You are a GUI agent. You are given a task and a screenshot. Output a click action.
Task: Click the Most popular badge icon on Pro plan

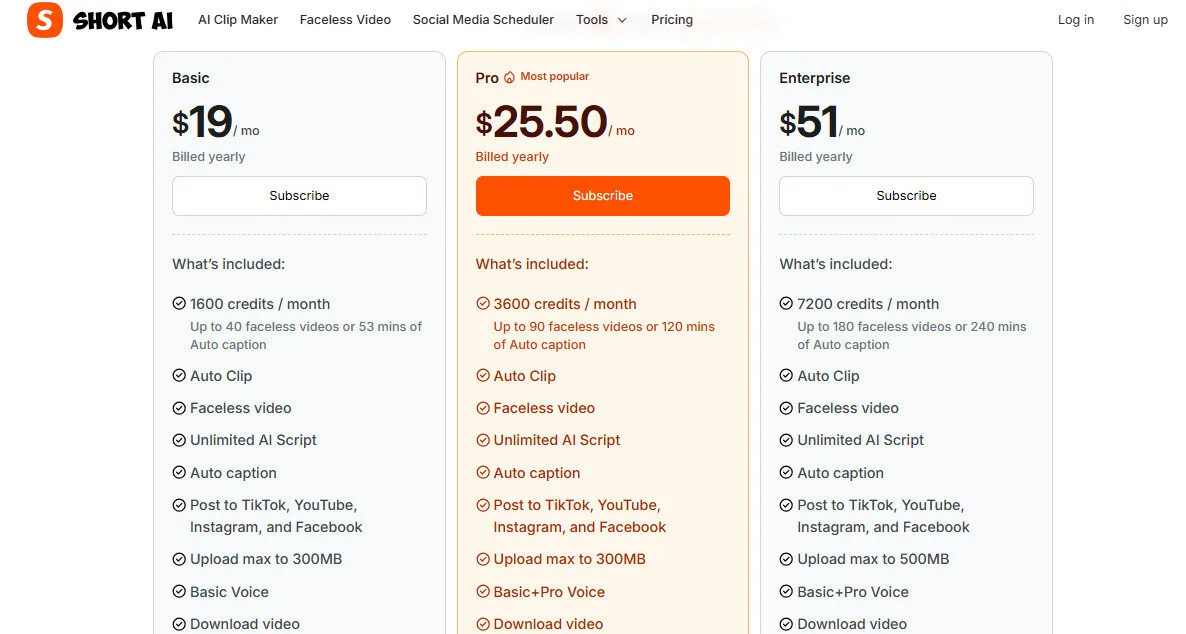click(x=511, y=75)
